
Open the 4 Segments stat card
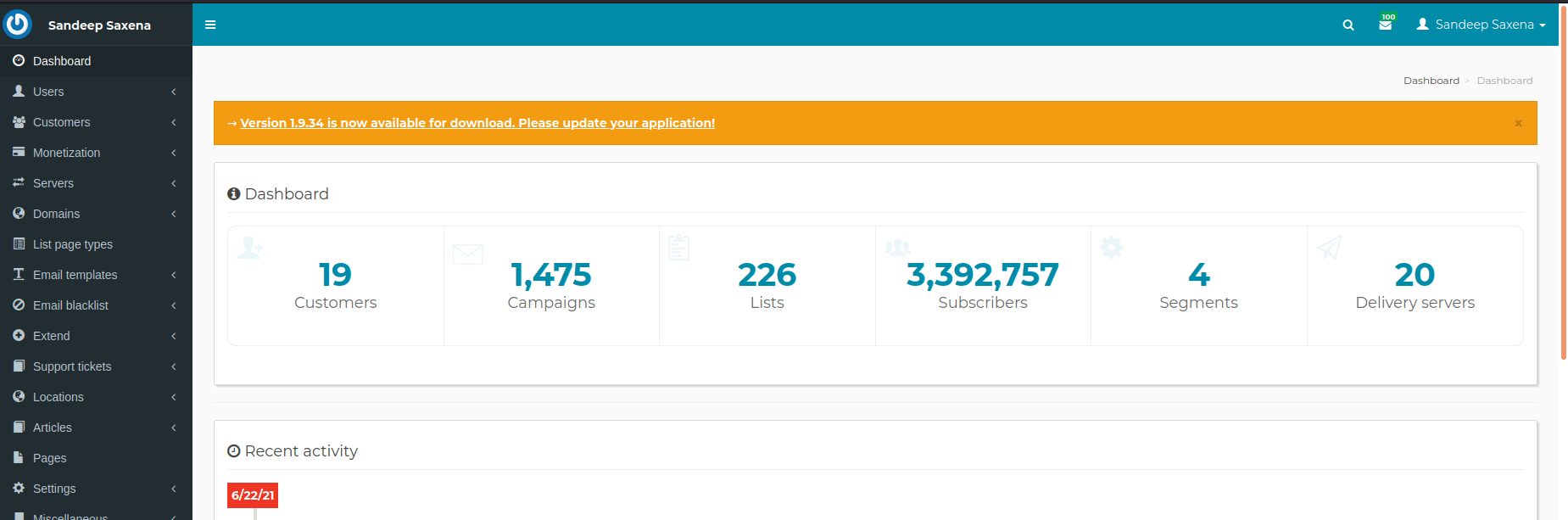pyautogui.click(x=1199, y=286)
